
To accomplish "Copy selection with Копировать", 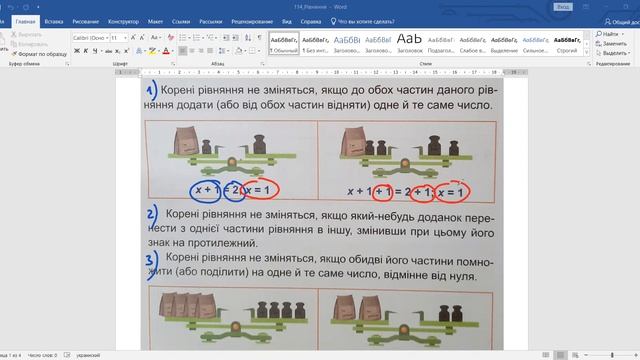I will 29,44.
